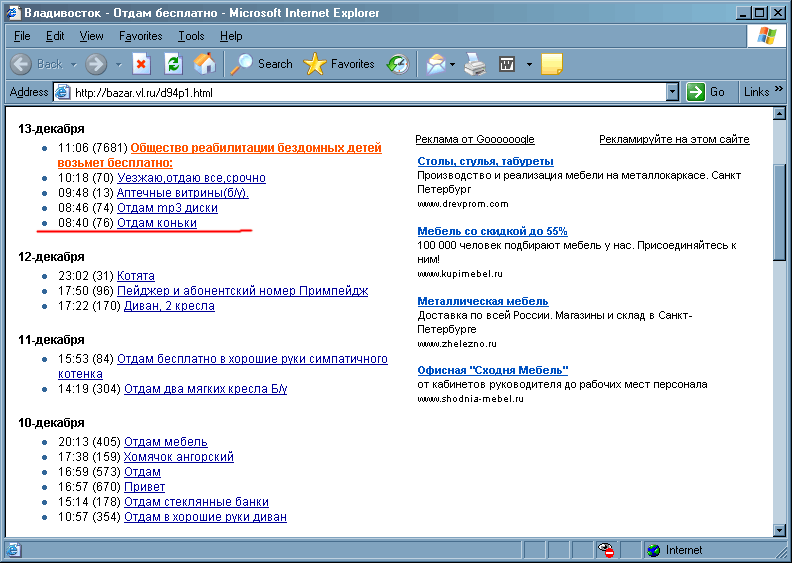The height and width of the screenshot is (563, 792).
Task: Click the Print icon
Action: click(476, 64)
